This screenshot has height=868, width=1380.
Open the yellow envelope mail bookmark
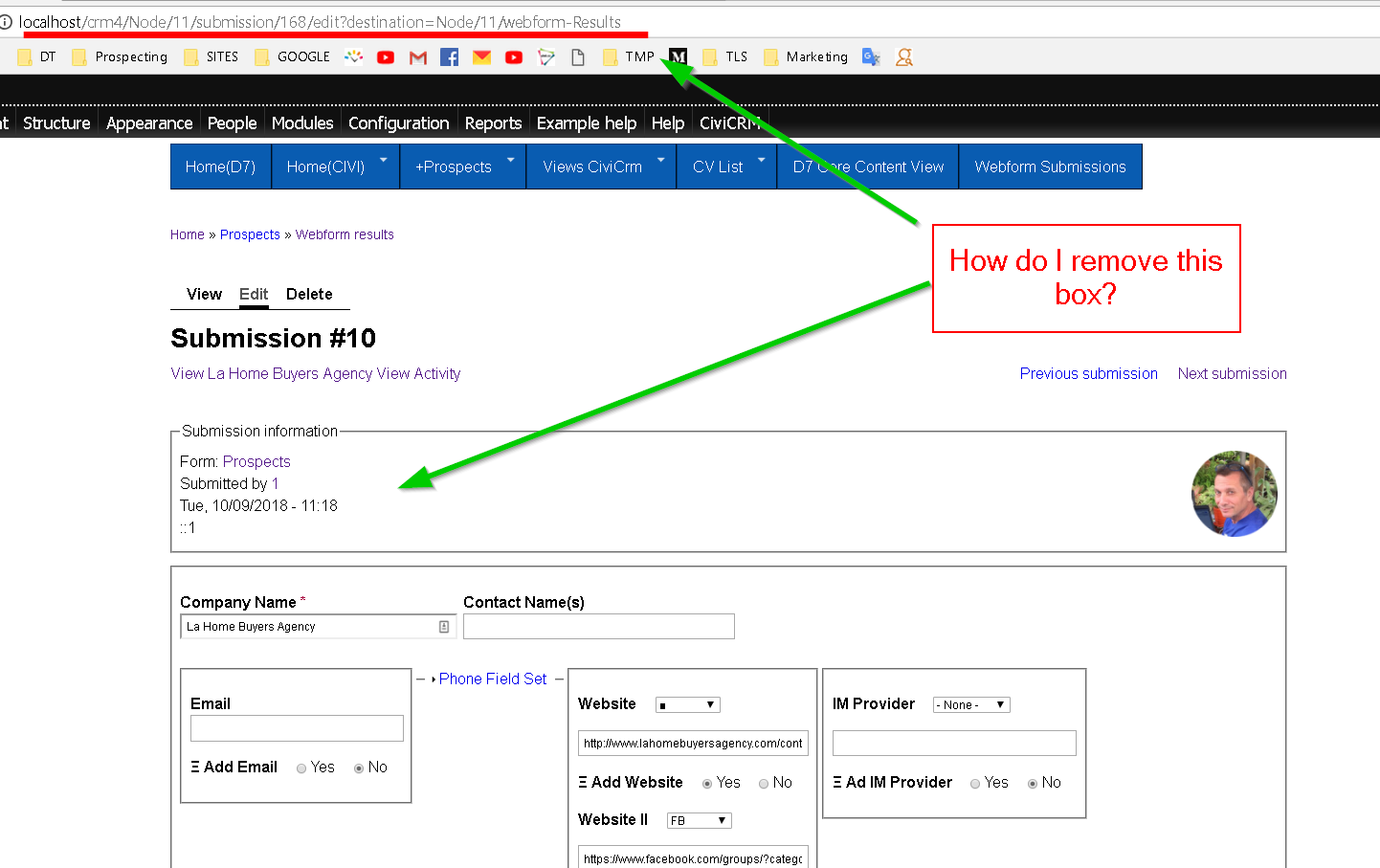coord(481,57)
